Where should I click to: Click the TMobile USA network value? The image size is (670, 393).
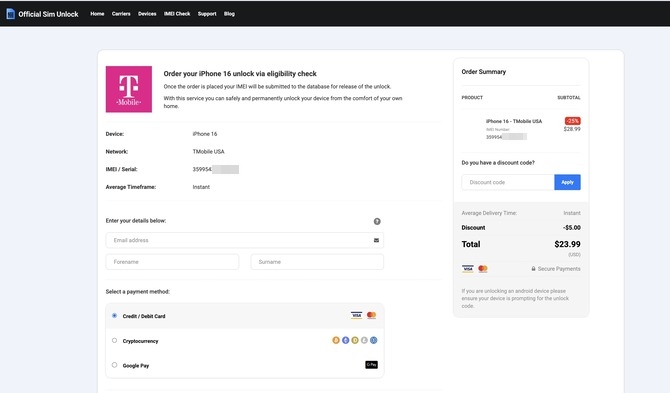208,152
